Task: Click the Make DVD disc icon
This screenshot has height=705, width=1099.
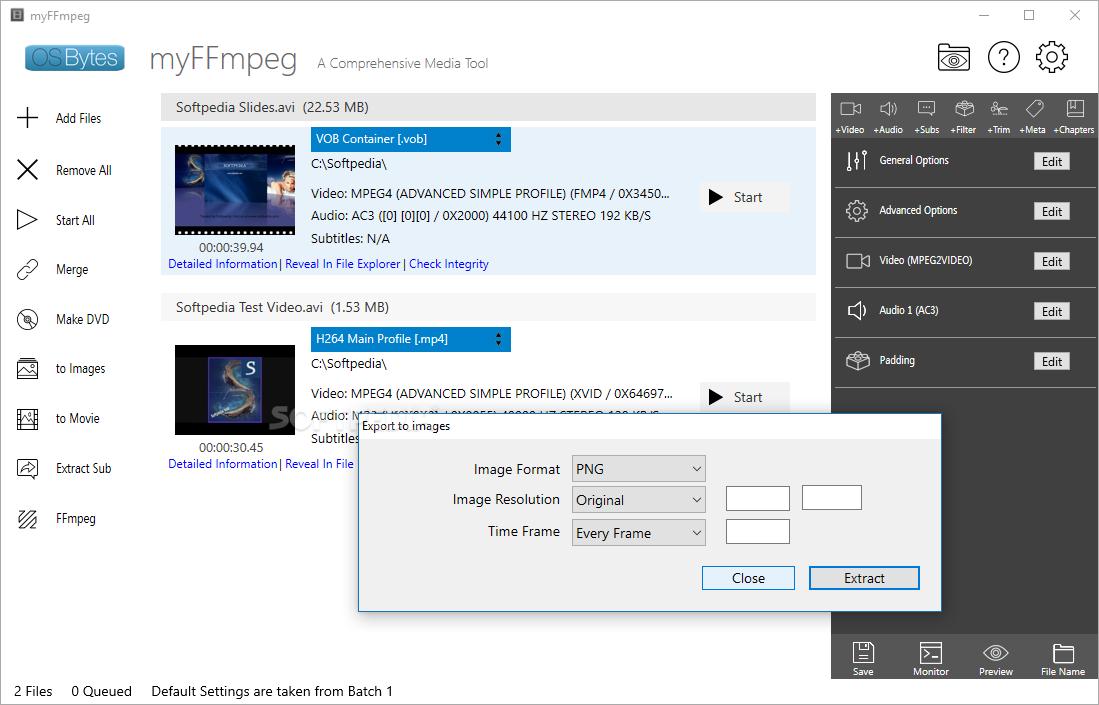Action: pos(27,320)
